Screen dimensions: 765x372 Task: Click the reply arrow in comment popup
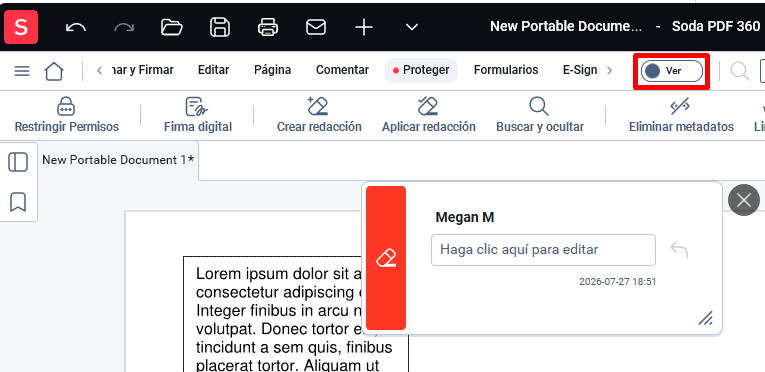(679, 249)
